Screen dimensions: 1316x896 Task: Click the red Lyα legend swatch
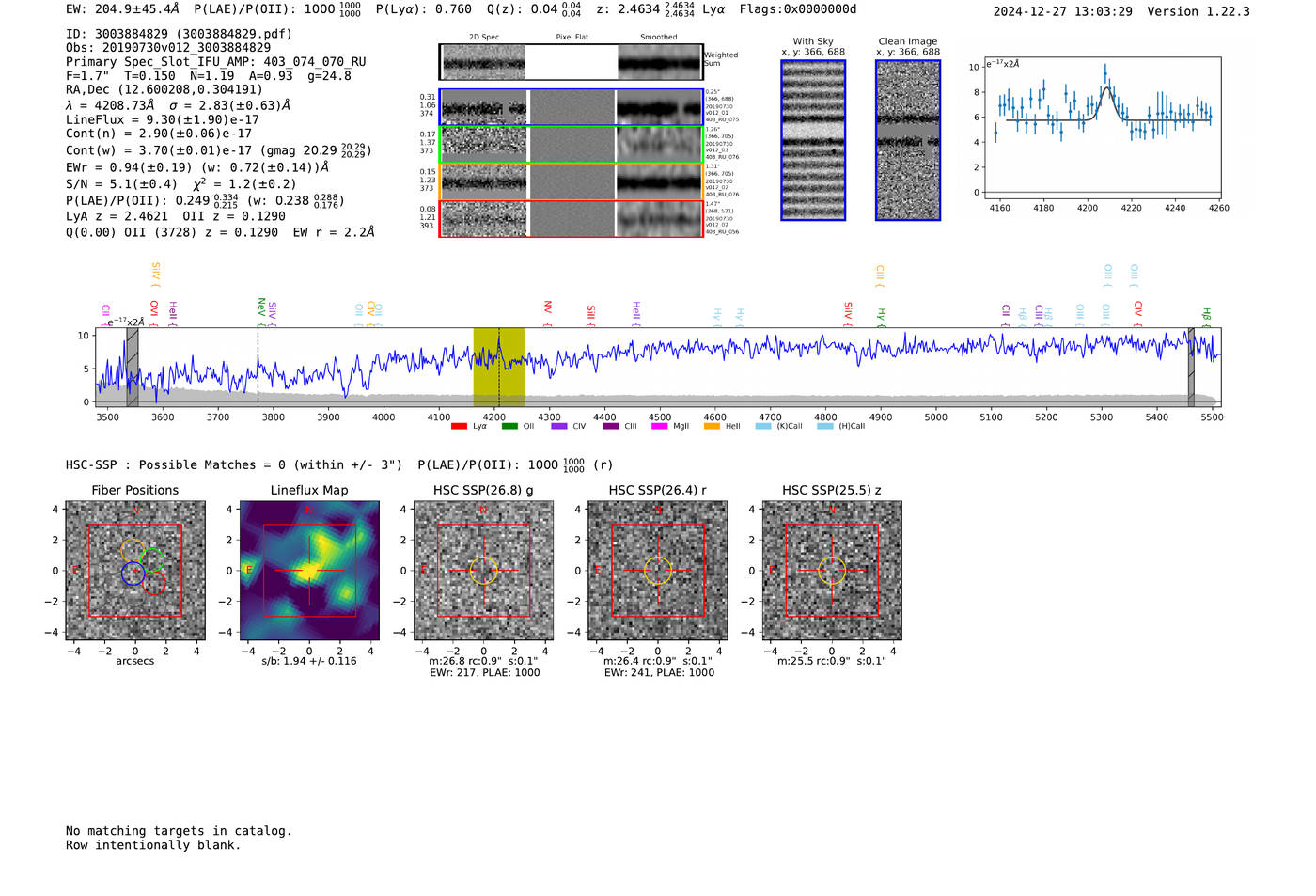459,427
